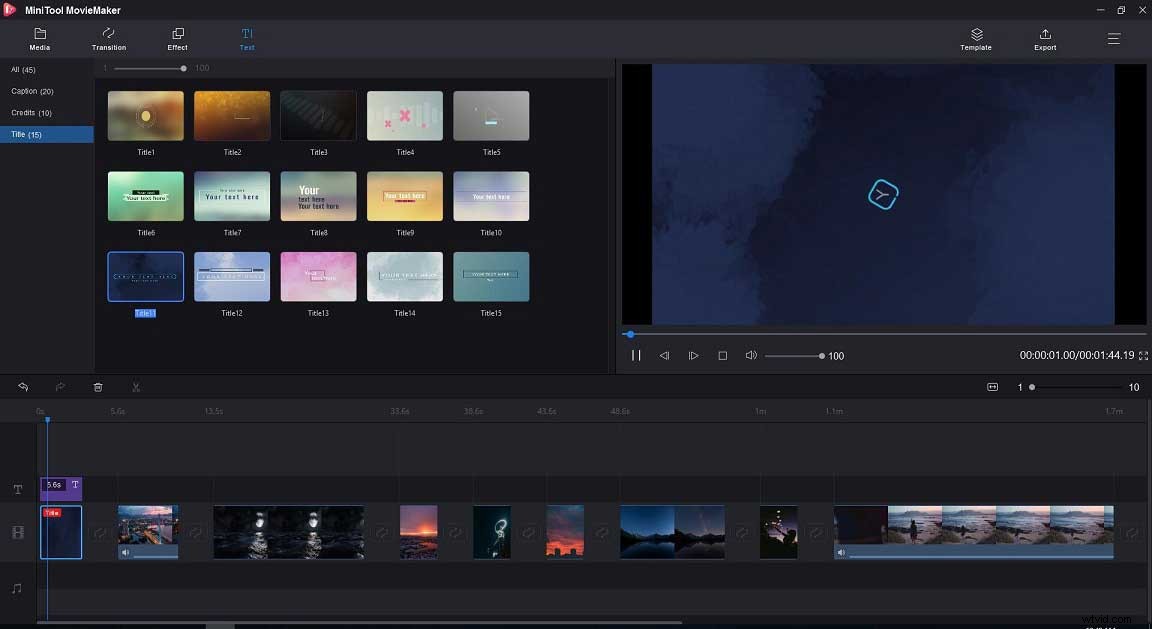Stop playback using the stop icon
1152x629 pixels.
pos(723,355)
